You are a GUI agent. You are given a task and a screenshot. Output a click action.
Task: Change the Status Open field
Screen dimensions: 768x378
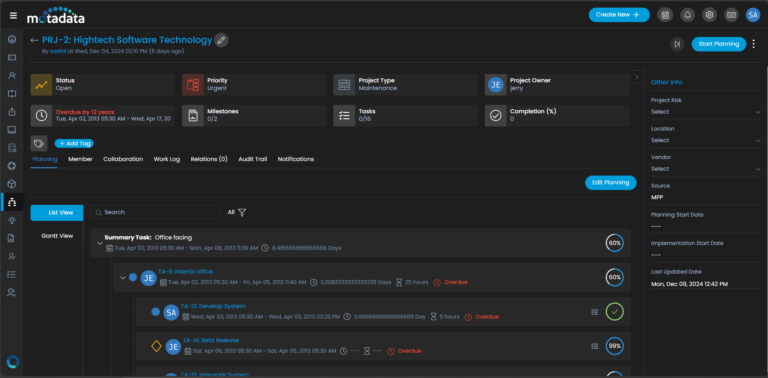pos(102,84)
